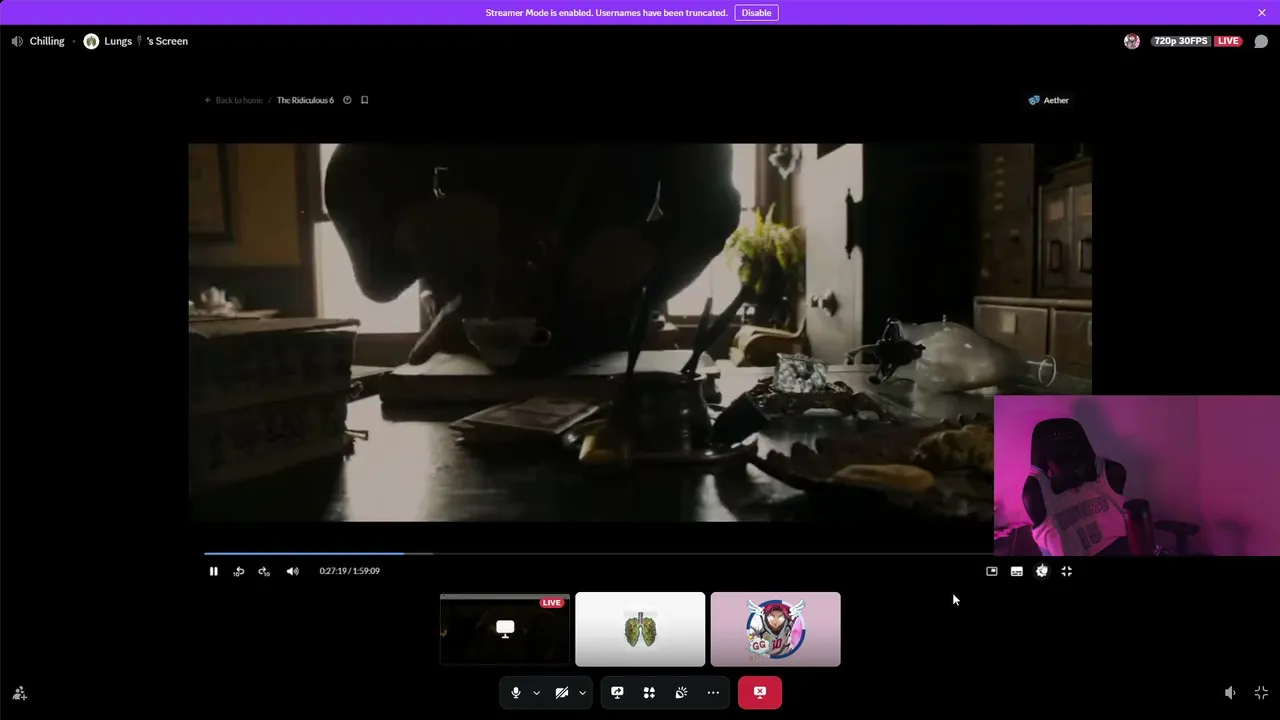Toggle the microphone mute
This screenshot has height=720, width=1280.
516,692
